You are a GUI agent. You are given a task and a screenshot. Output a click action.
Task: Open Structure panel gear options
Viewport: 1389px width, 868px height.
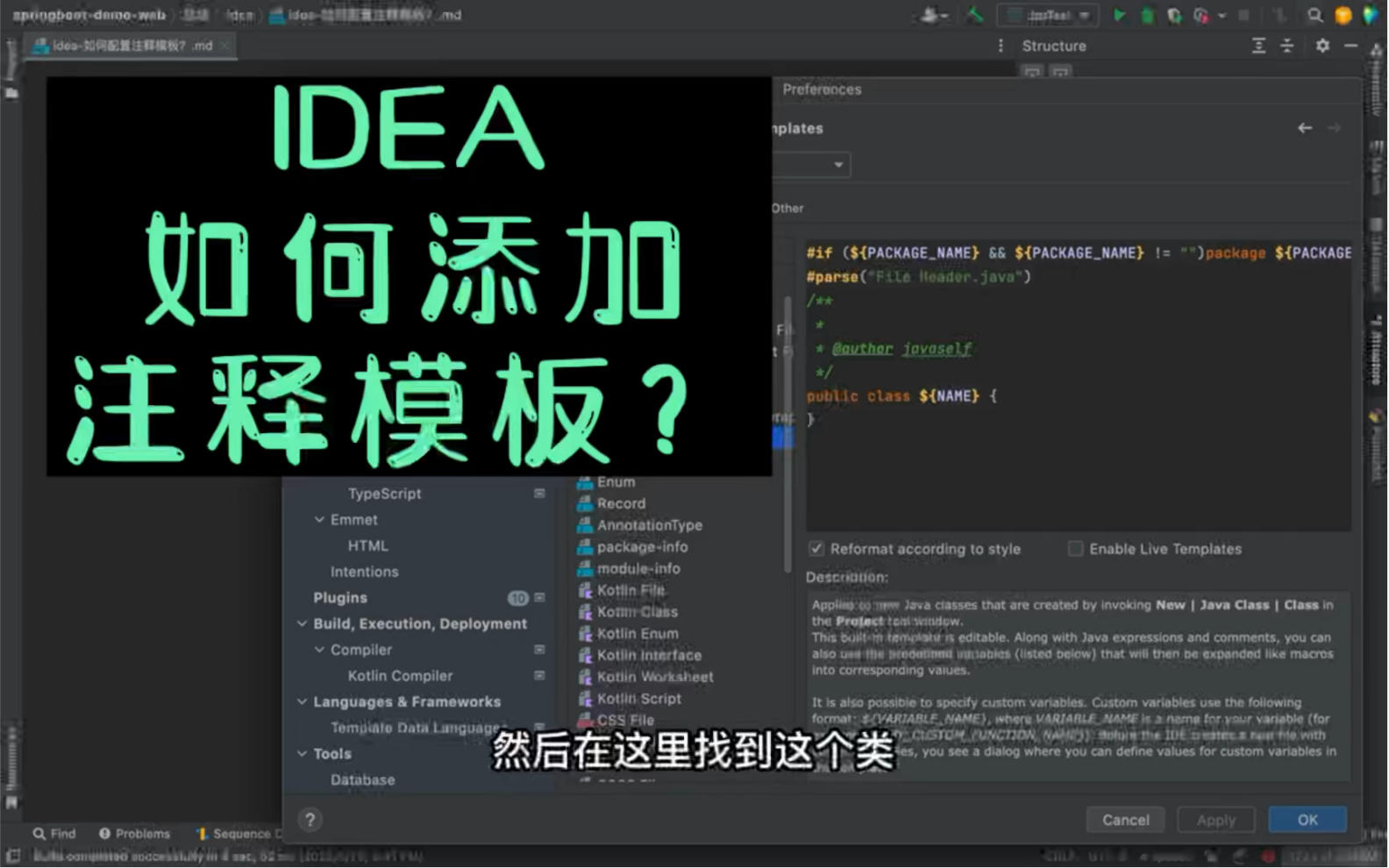click(x=1322, y=46)
